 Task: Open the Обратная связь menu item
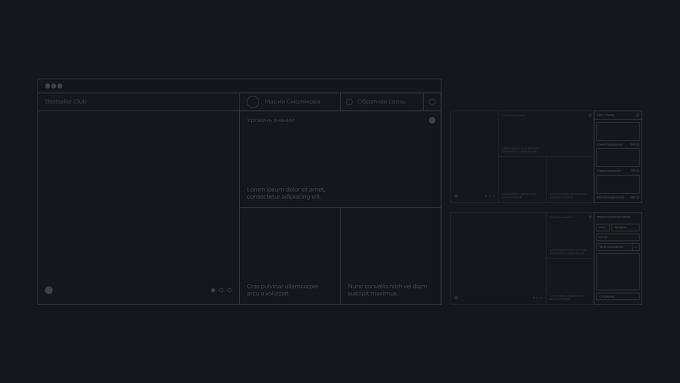382,102
